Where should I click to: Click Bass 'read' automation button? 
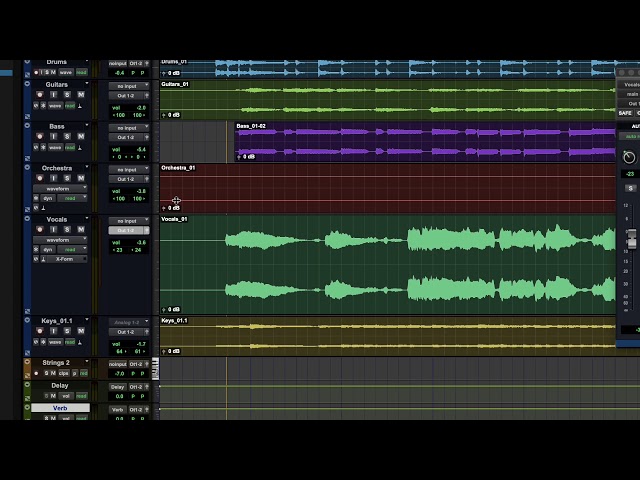pos(70,147)
